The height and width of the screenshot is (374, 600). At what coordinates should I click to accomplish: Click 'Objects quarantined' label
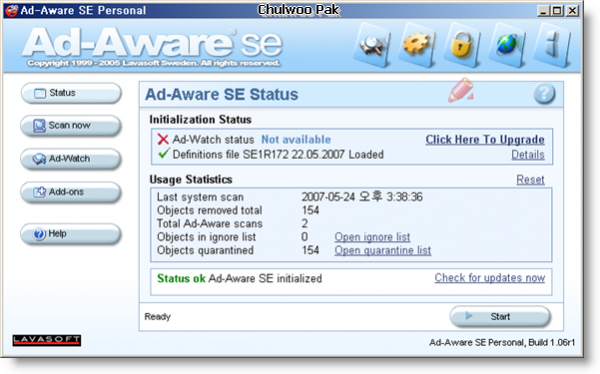pyautogui.click(x=205, y=250)
